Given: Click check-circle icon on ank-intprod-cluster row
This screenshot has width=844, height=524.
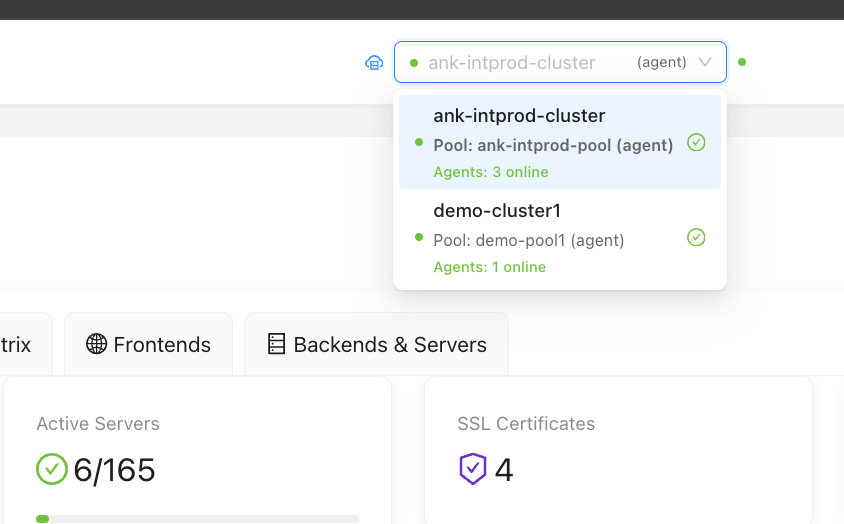Looking at the screenshot, I should 696,142.
